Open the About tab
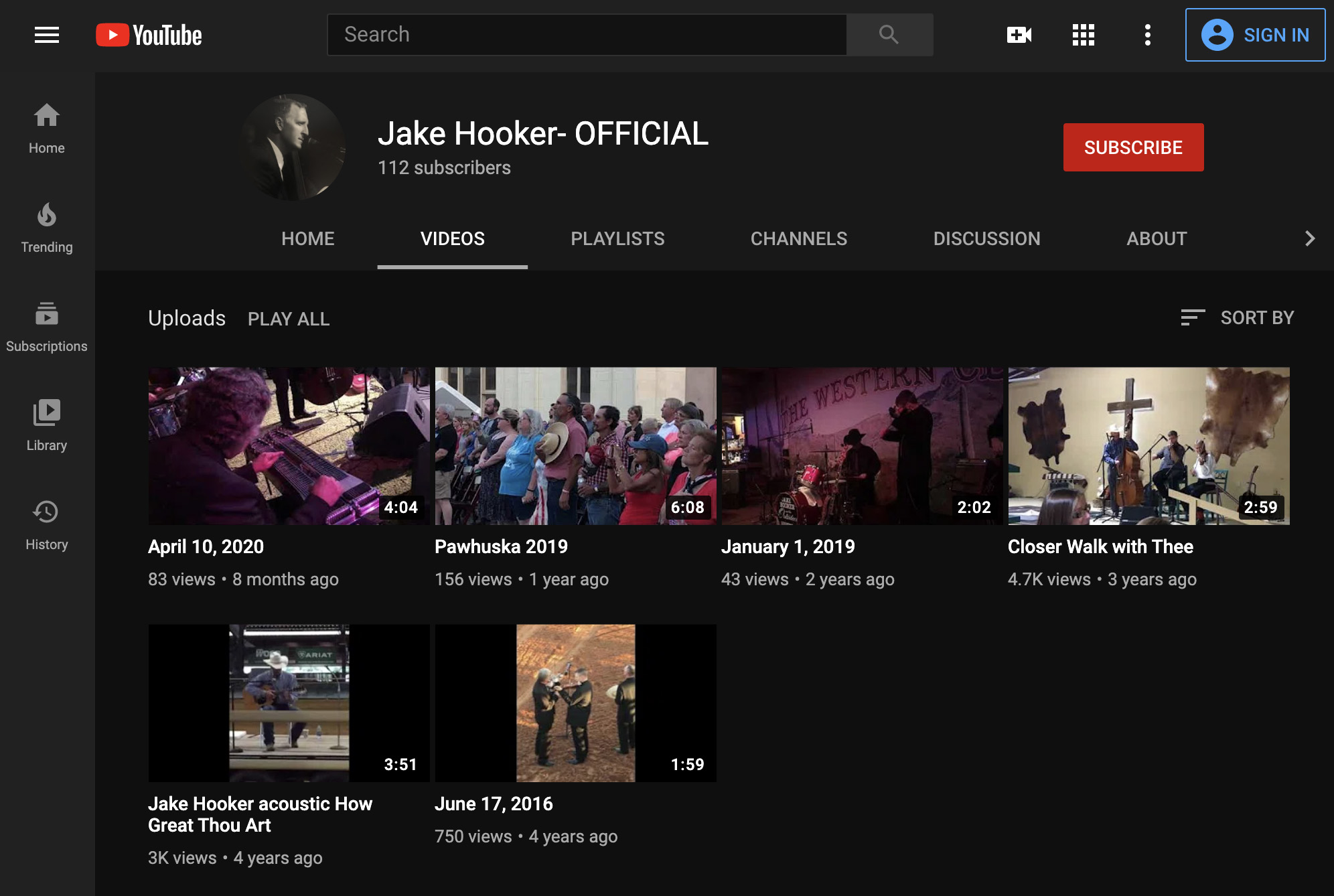1334x896 pixels. [x=1157, y=238]
